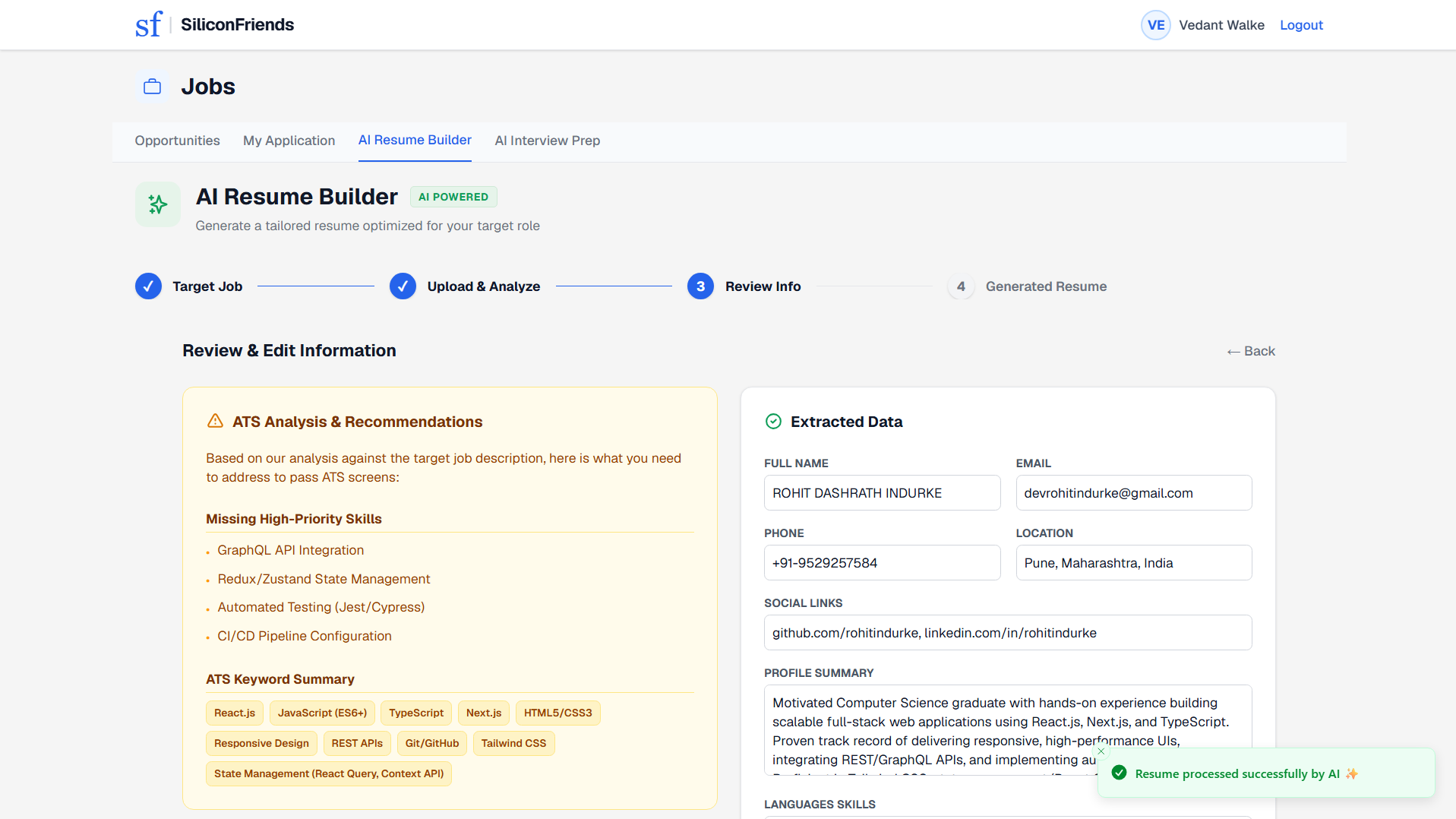
Task: Edit the Full Name field
Action: click(x=882, y=493)
